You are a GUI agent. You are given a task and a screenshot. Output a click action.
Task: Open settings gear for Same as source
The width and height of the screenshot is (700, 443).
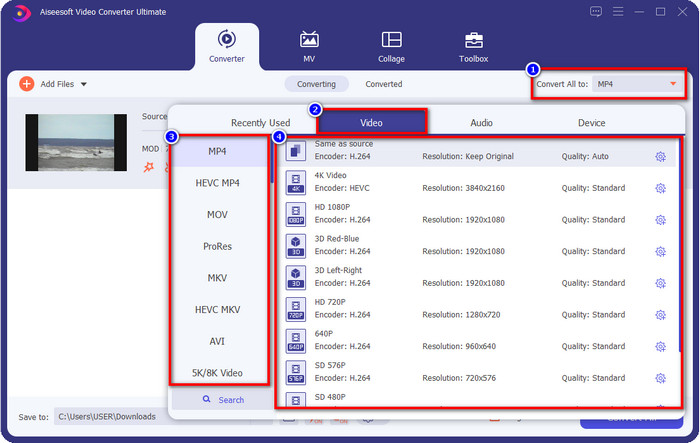[x=660, y=157]
